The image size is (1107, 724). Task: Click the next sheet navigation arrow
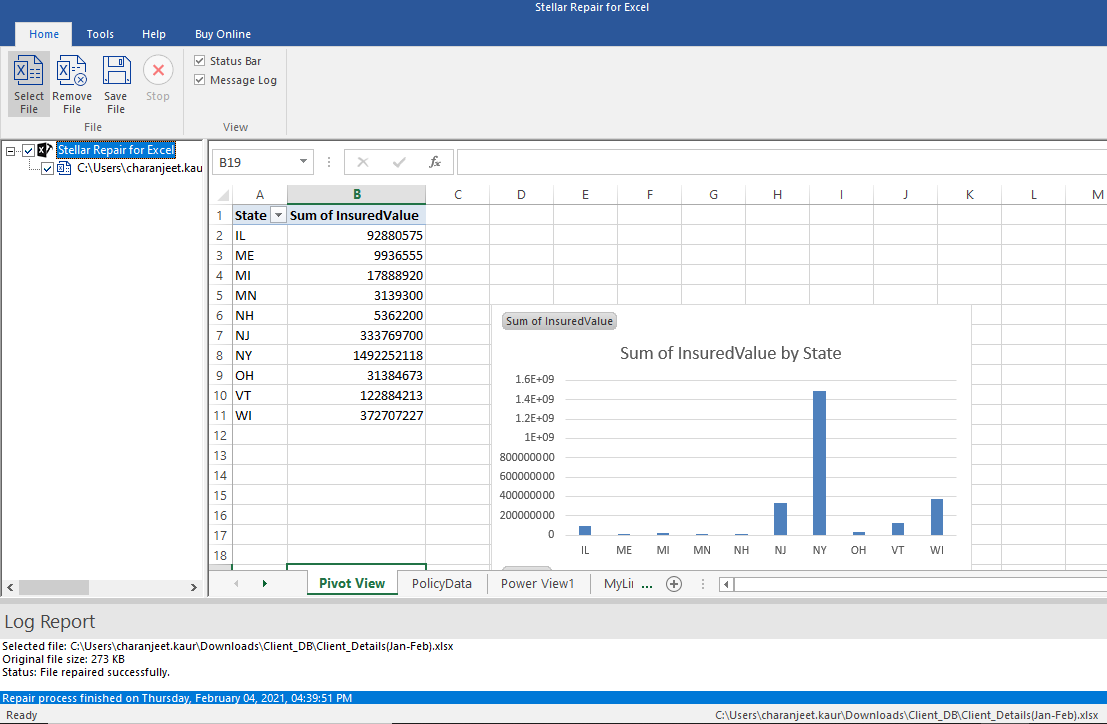[265, 584]
